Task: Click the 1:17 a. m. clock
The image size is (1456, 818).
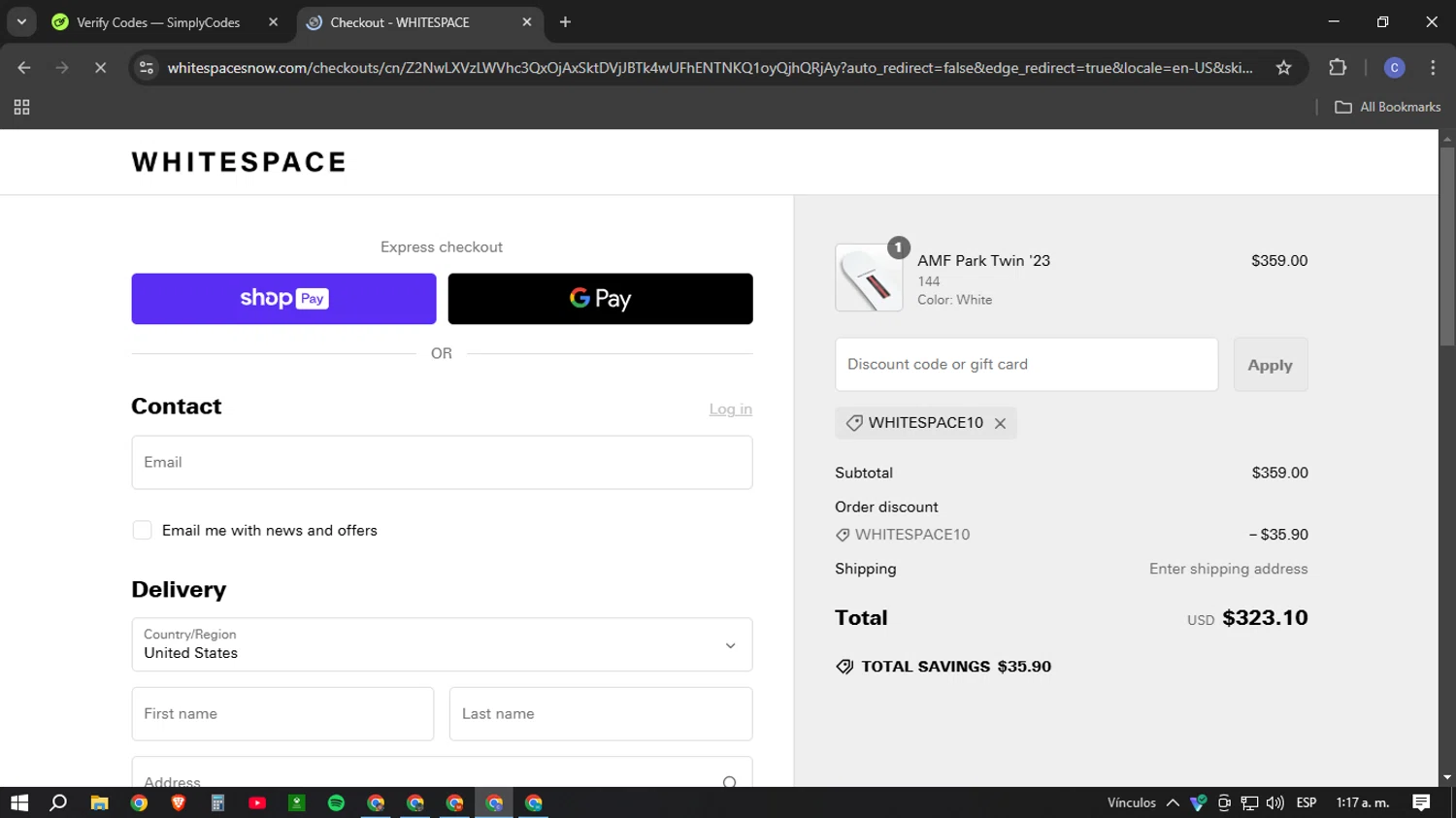Action: 1363,802
